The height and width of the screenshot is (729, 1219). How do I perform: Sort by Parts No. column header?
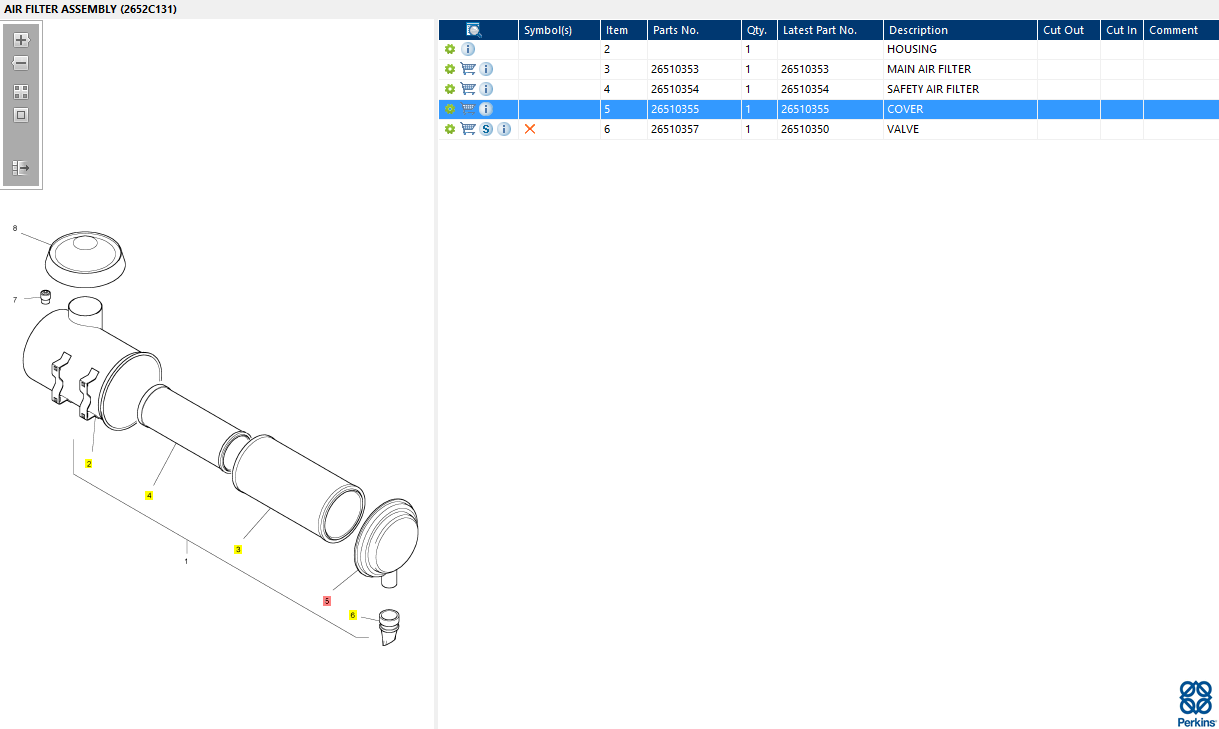[x=695, y=30]
